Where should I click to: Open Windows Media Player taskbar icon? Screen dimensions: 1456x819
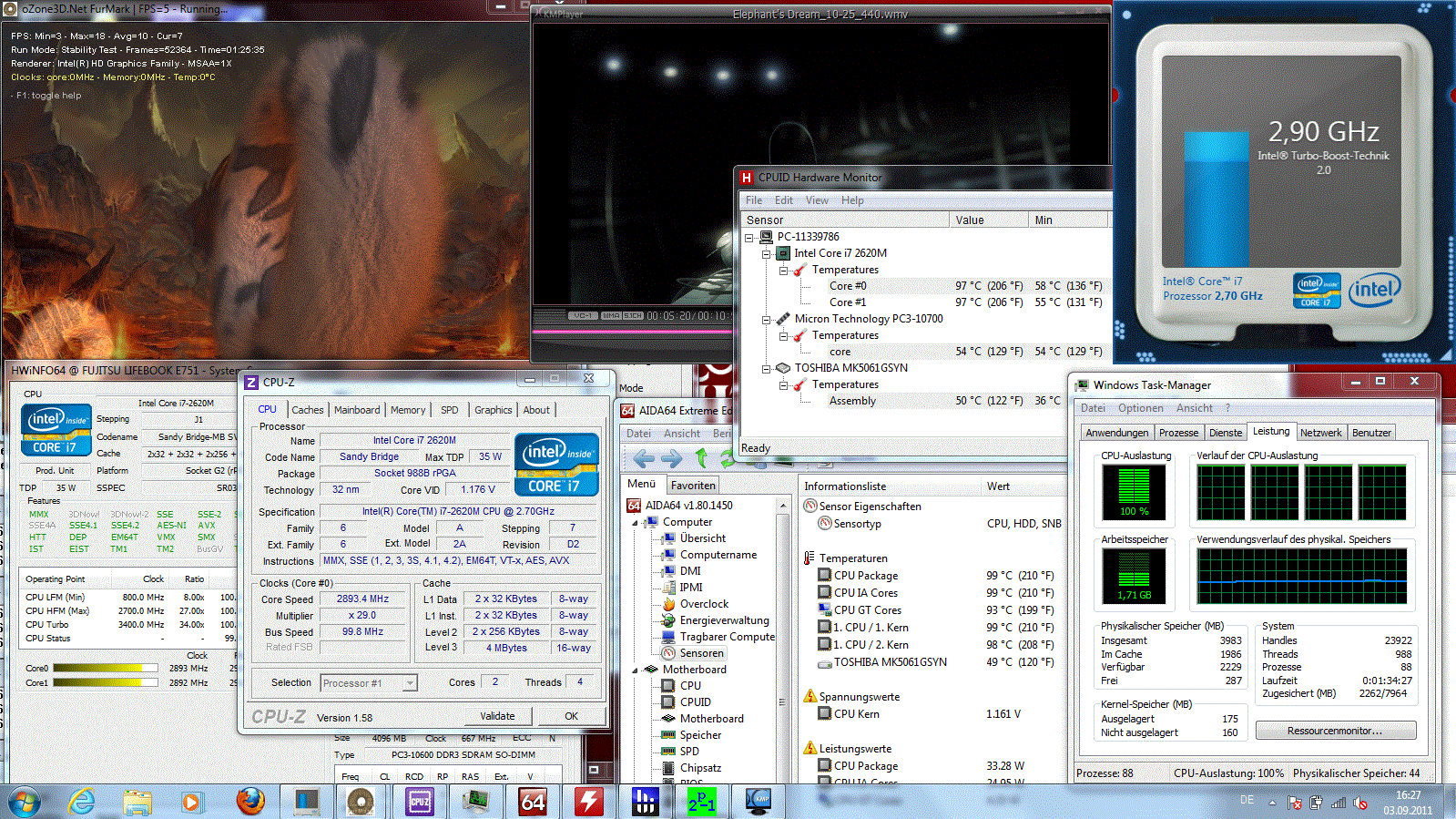click(191, 802)
